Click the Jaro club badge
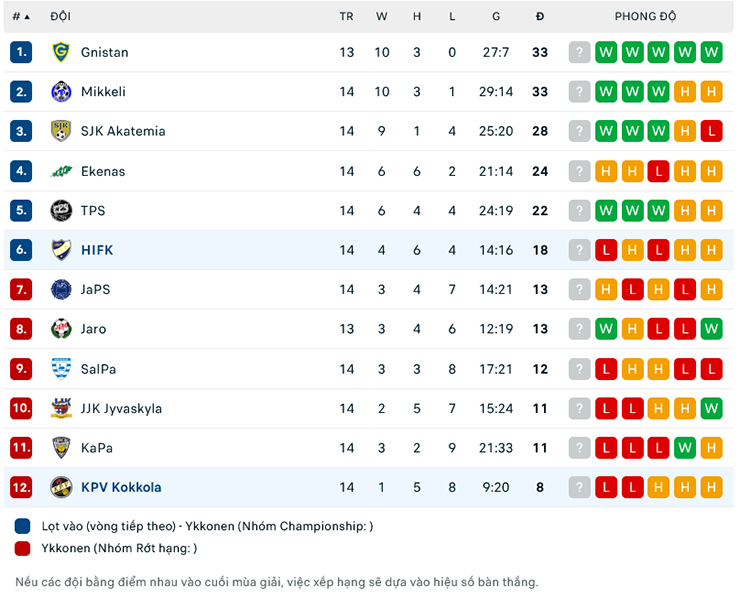740x598 pixels. [x=61, y=329]
